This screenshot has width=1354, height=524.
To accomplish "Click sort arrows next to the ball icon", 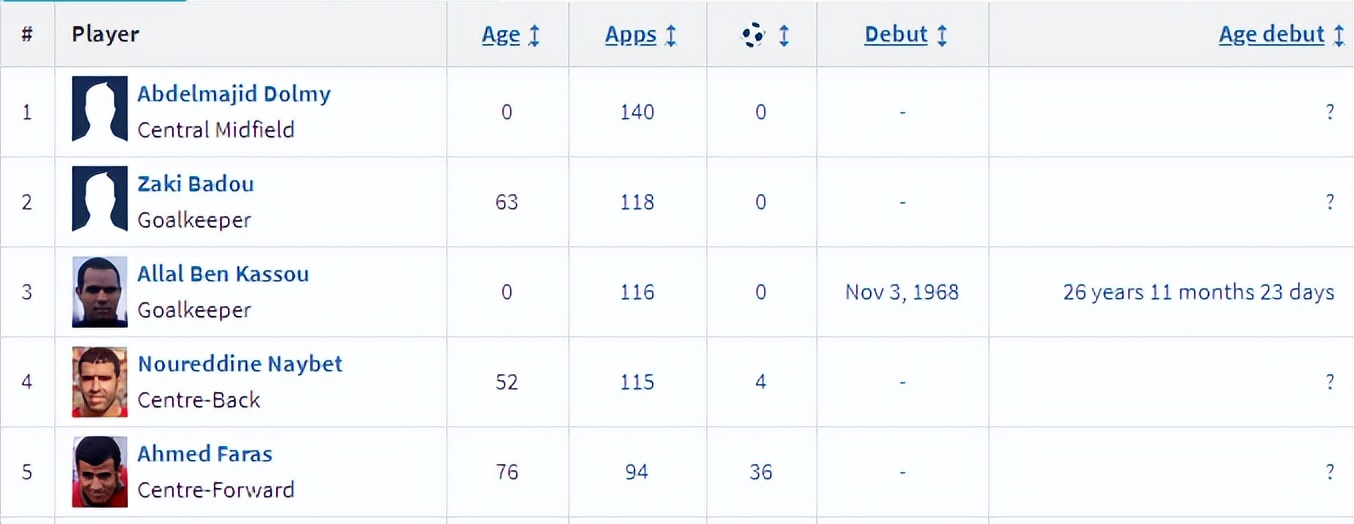I will pos(784,35).
